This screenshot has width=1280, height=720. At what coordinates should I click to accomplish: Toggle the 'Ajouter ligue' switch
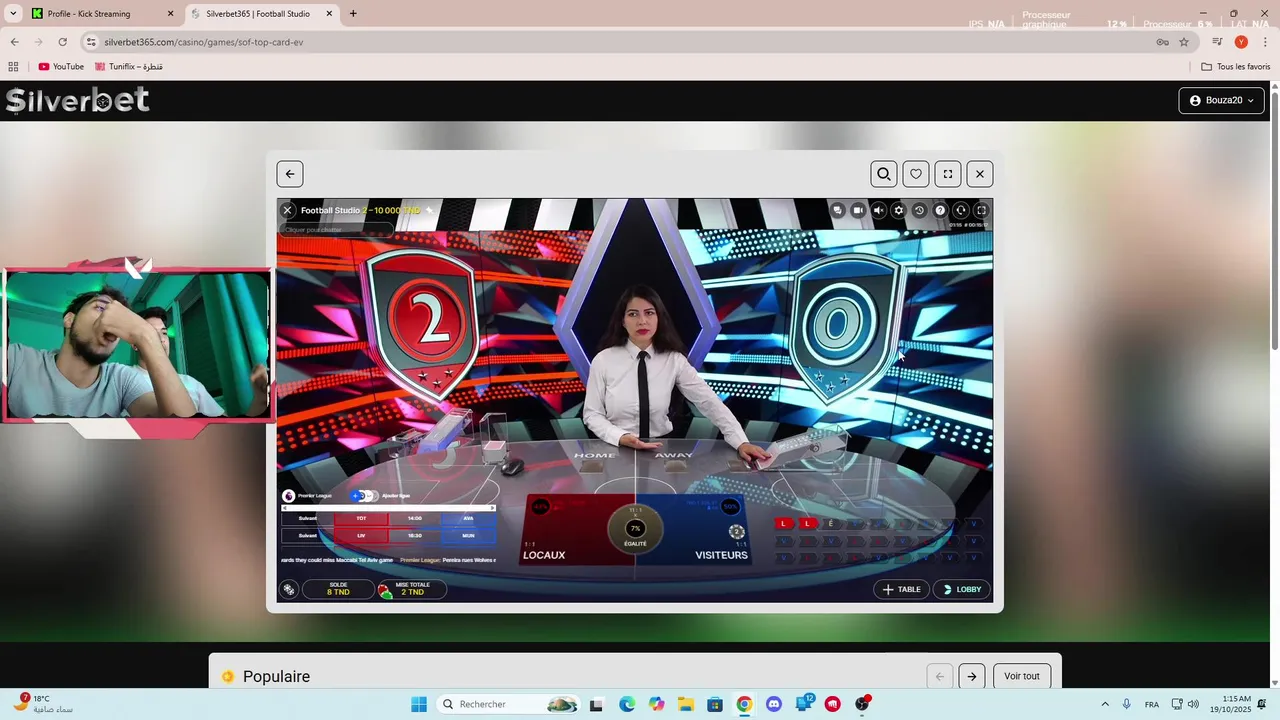coord(364,496)
